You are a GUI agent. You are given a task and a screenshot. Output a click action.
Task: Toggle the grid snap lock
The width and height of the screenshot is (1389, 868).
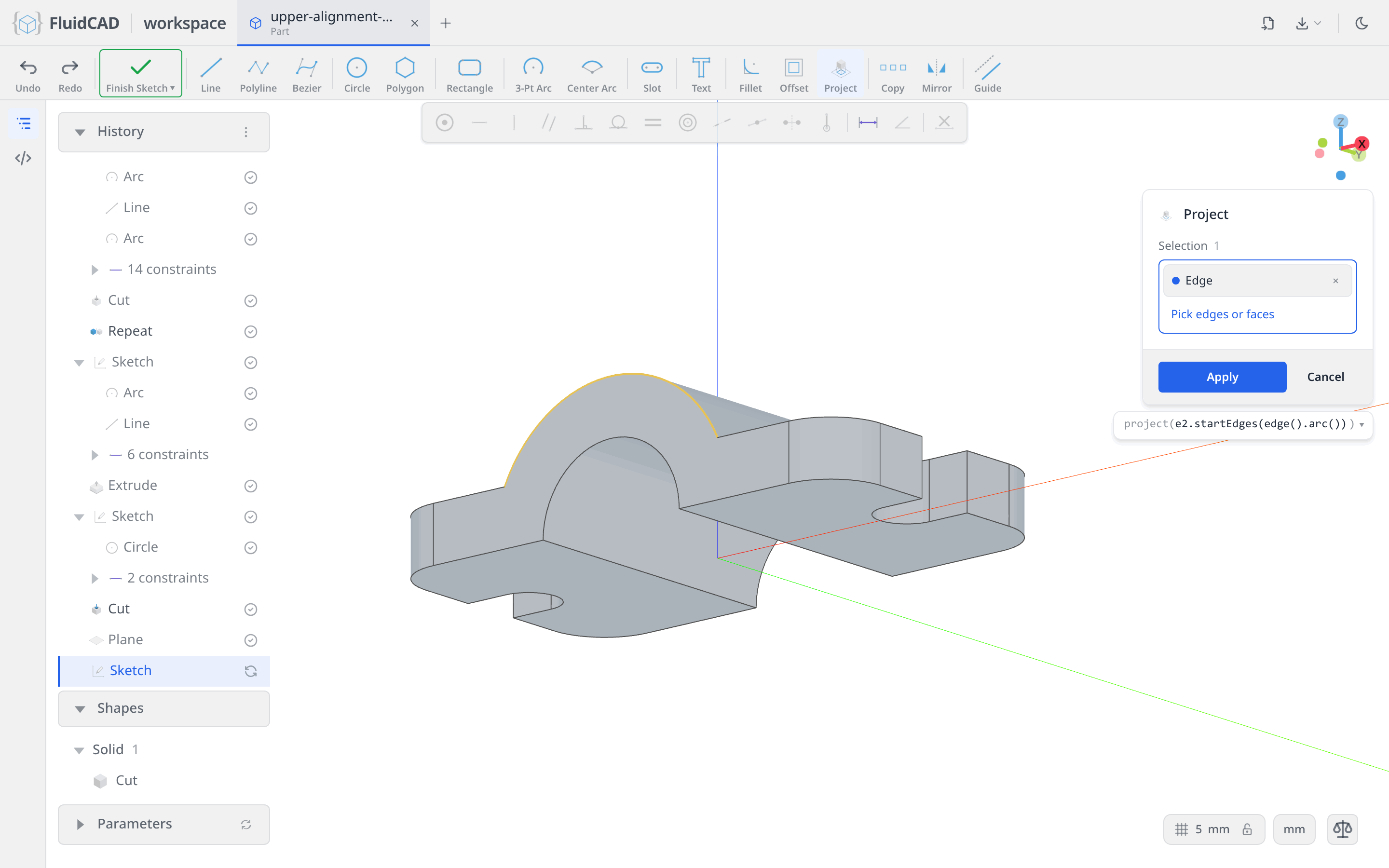[x=1247, y=829]
